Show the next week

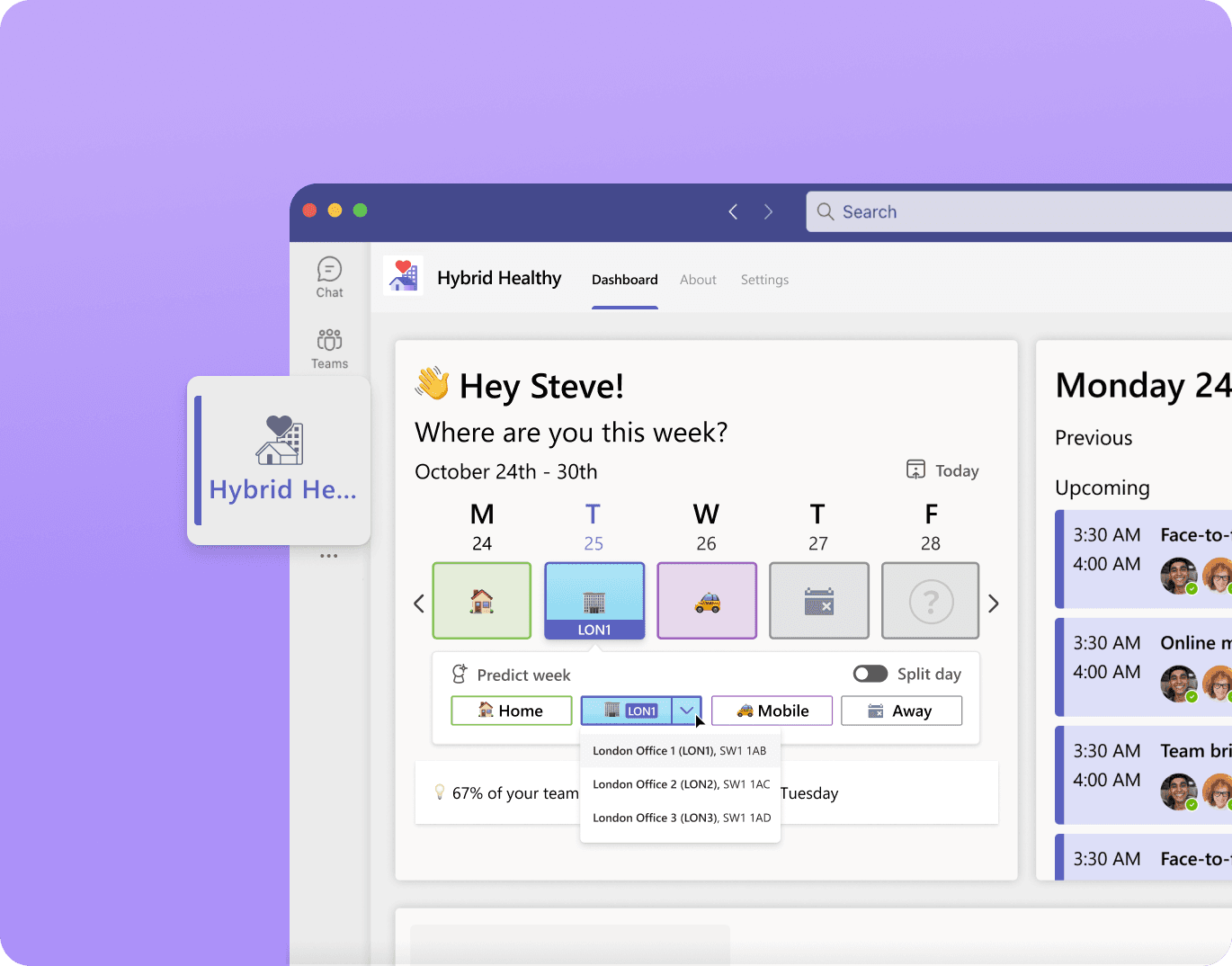point(994,604)
